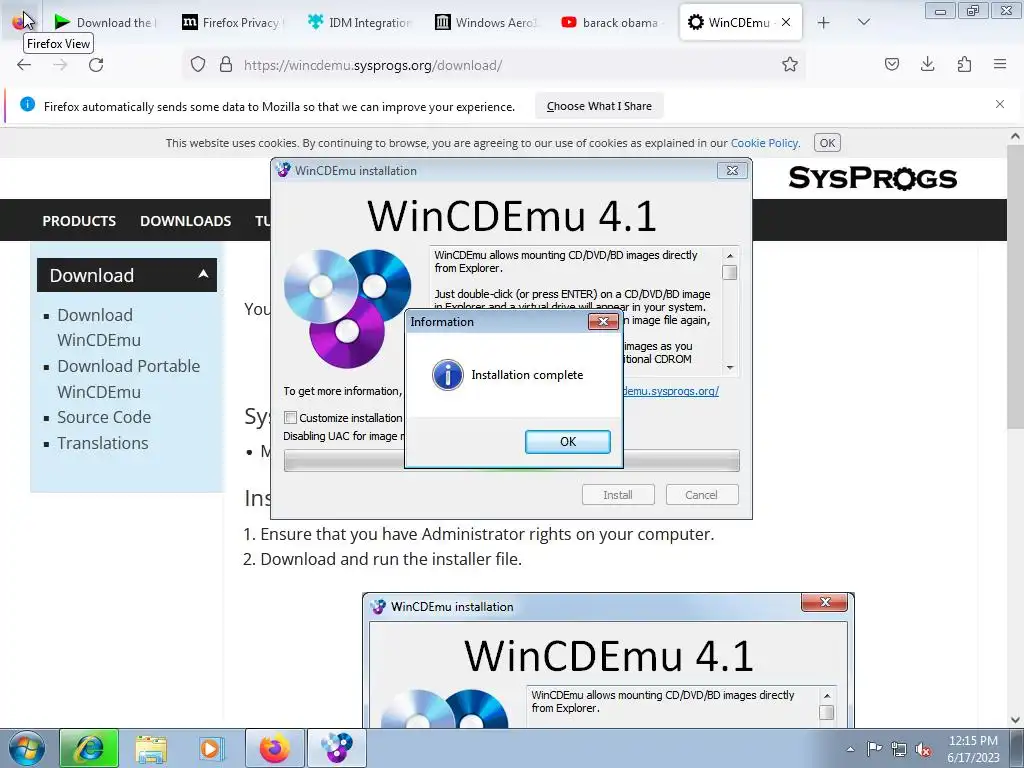Close the WinCDEmu tab
This screenshot has width=1024, height=768.
[x=786, y=22]
